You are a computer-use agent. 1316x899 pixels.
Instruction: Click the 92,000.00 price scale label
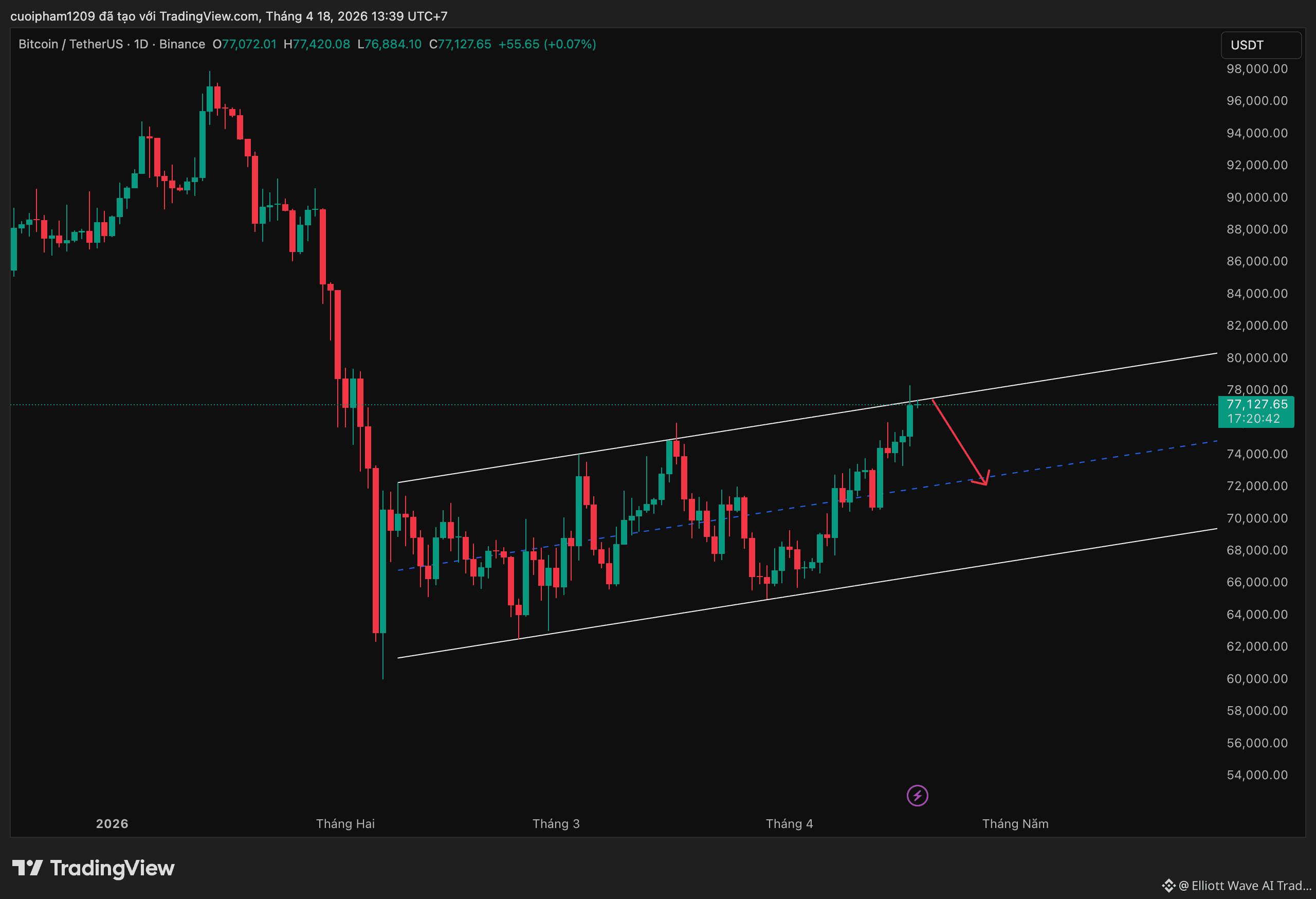tap(1257, 165)
